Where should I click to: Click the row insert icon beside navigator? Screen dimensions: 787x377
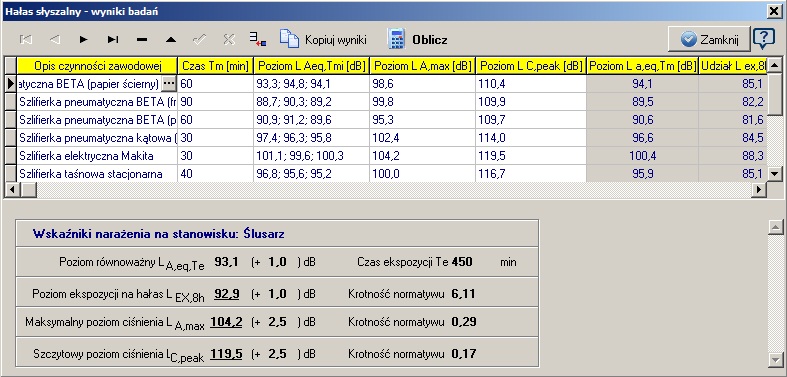tap(258, 40)
